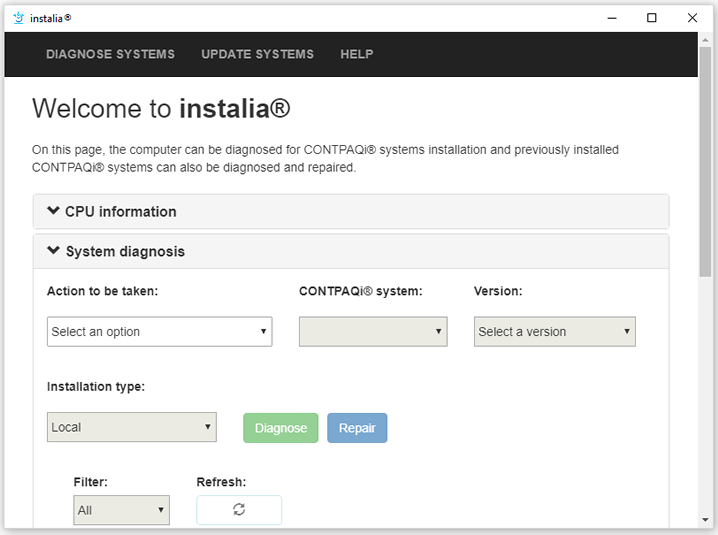Open the CONTPAQi system dropdown
Screen dimensions: 718x535
(x=372, y=332)
